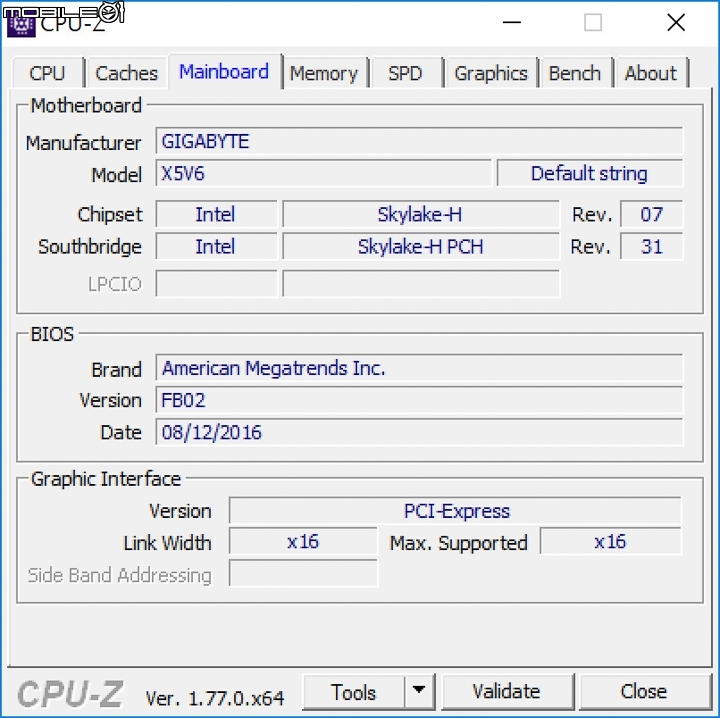Click the Motherboard group heading
This screenshot has height=718, width=720.
pyautogui.click(x=86, y=106)
